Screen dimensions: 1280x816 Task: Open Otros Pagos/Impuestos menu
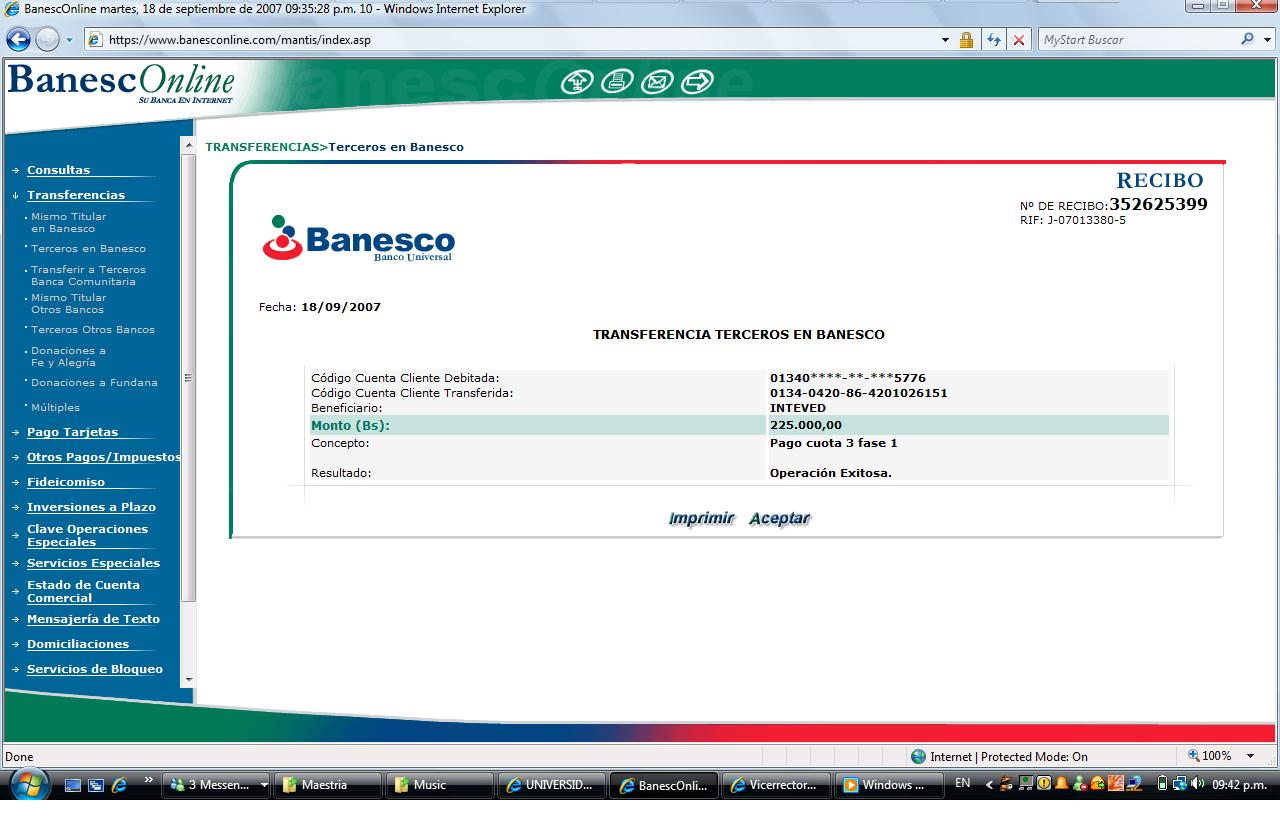click(x=104, y=457)
